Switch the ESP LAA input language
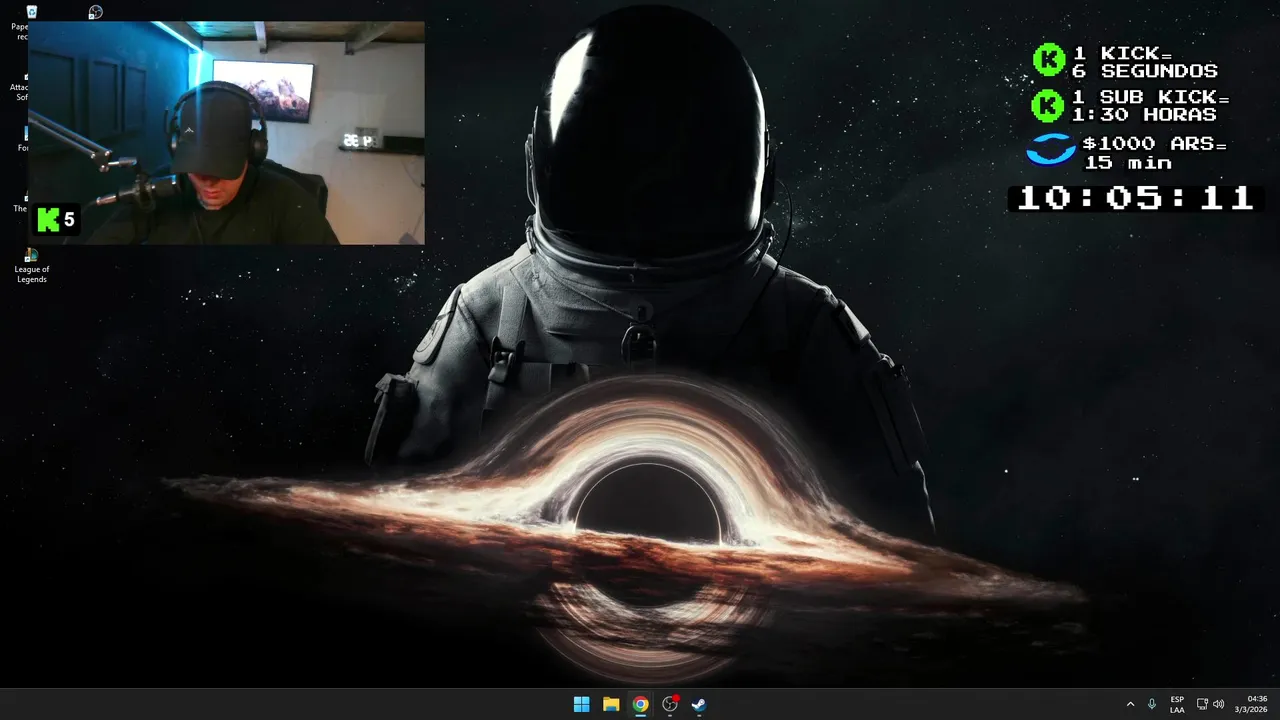Image resolution: width=1280 pixels, height=720 pixels. tap(1177, 704)
